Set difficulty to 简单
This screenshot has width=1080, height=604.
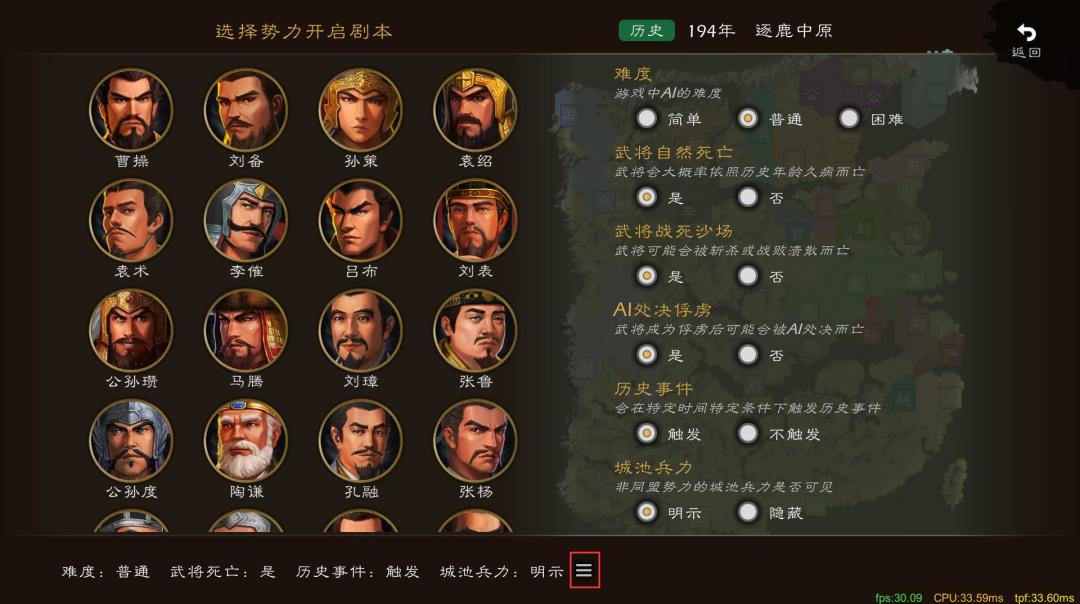point(646,118)
